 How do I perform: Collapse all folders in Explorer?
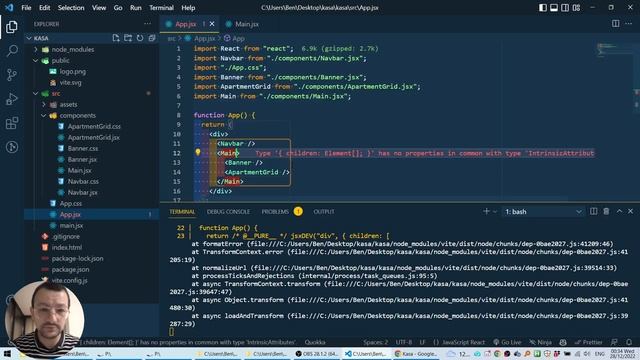152,38
